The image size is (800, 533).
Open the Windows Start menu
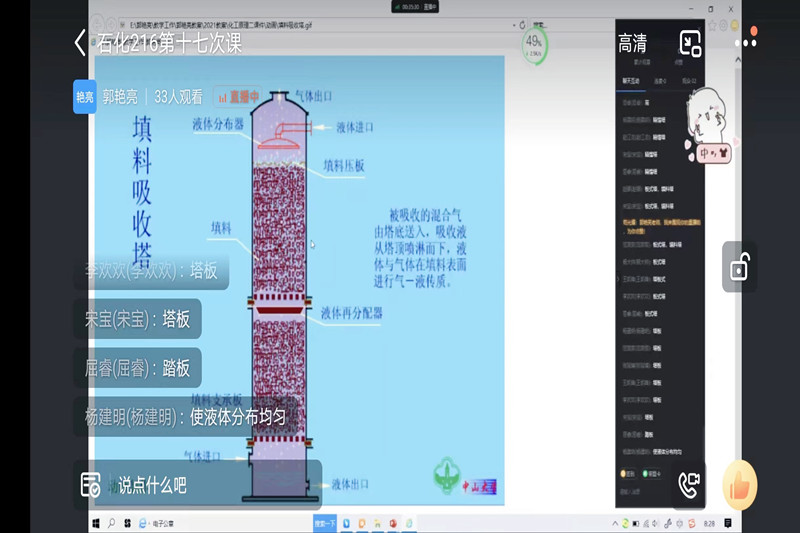pos(97,523)
